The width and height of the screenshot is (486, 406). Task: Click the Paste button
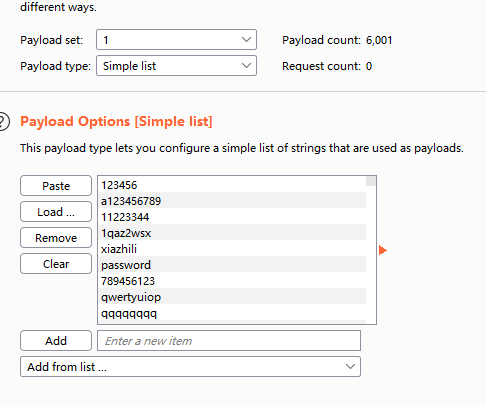click(56, 186)
